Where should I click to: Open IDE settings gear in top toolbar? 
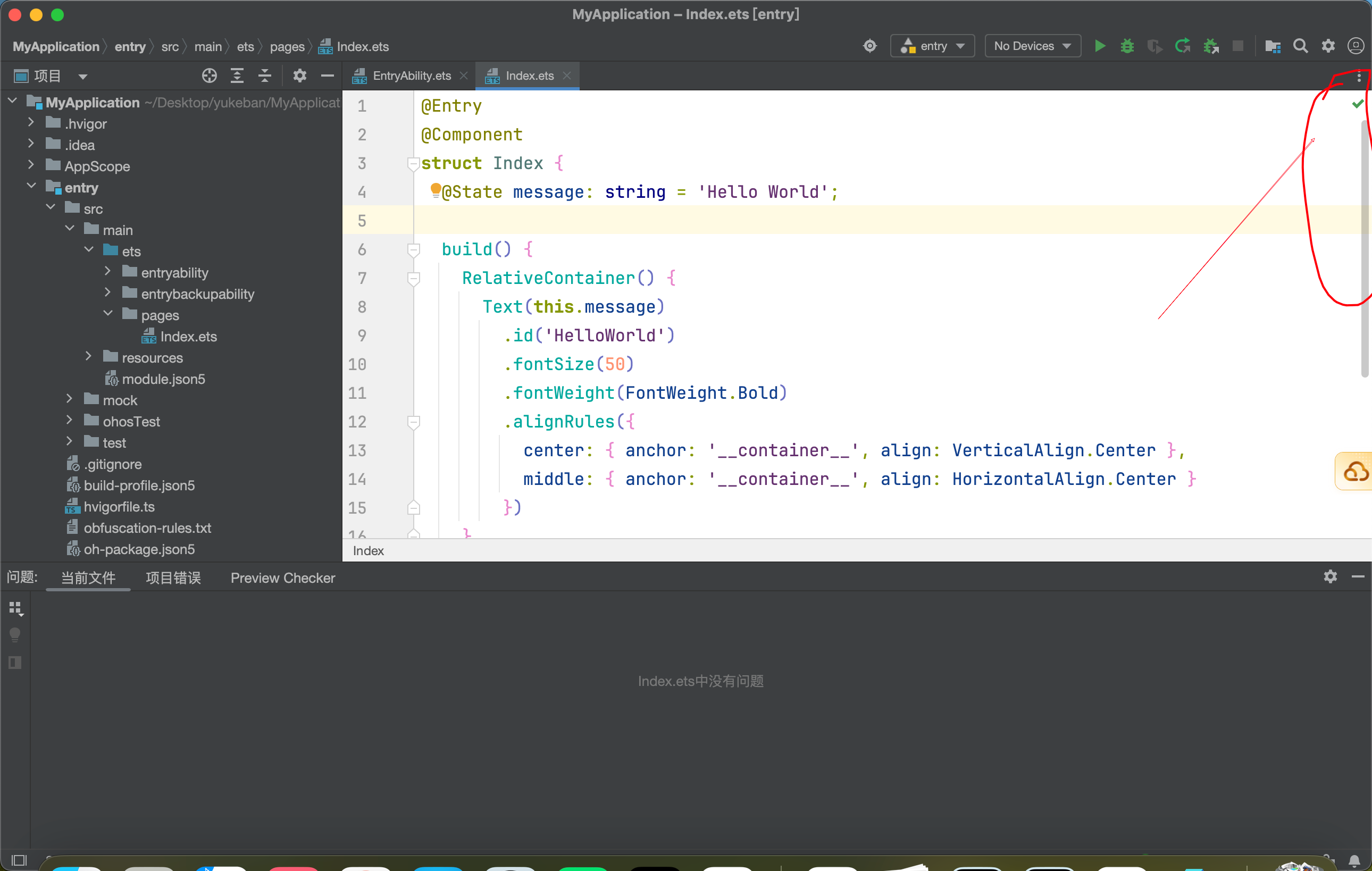1328,46
